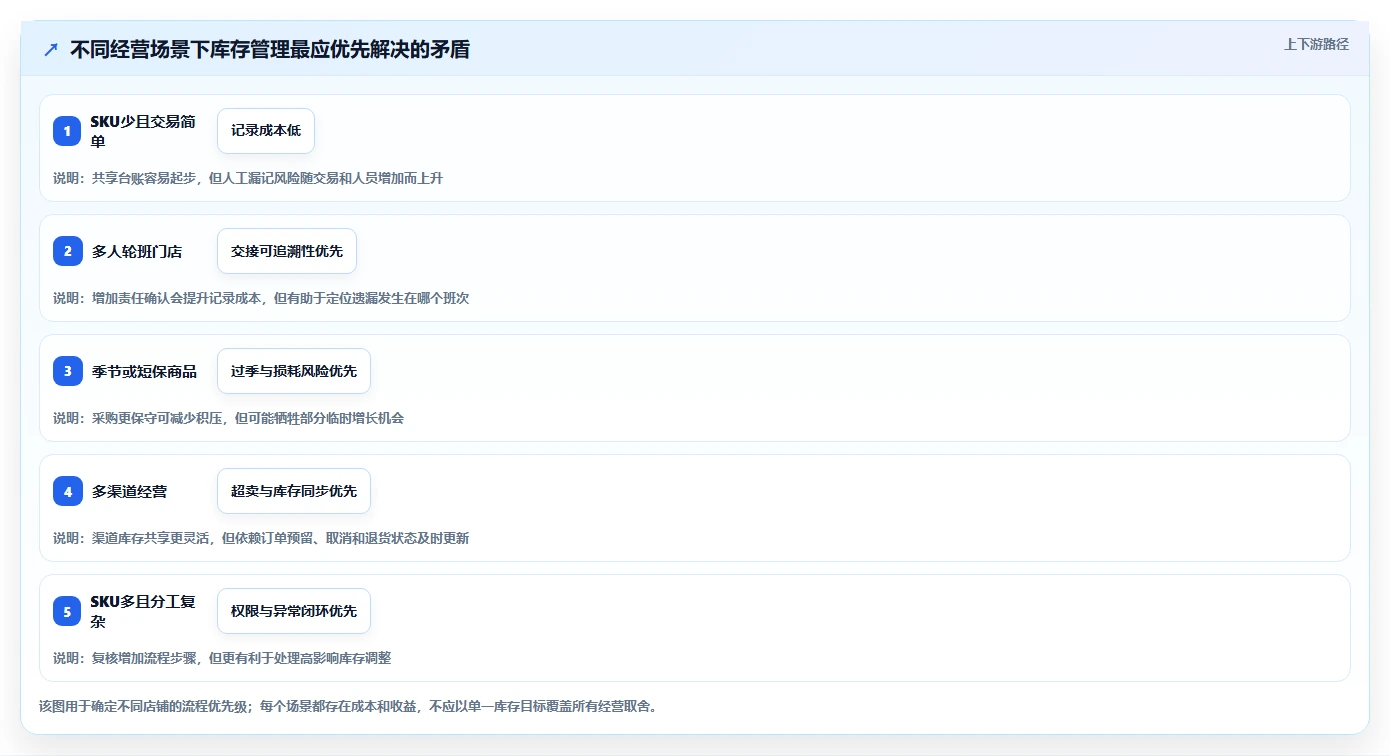The width and height of the screenshot is (1390, 756).
Task: Select the 过季与损耗风险优先 tag
Action: coord(294,371)
